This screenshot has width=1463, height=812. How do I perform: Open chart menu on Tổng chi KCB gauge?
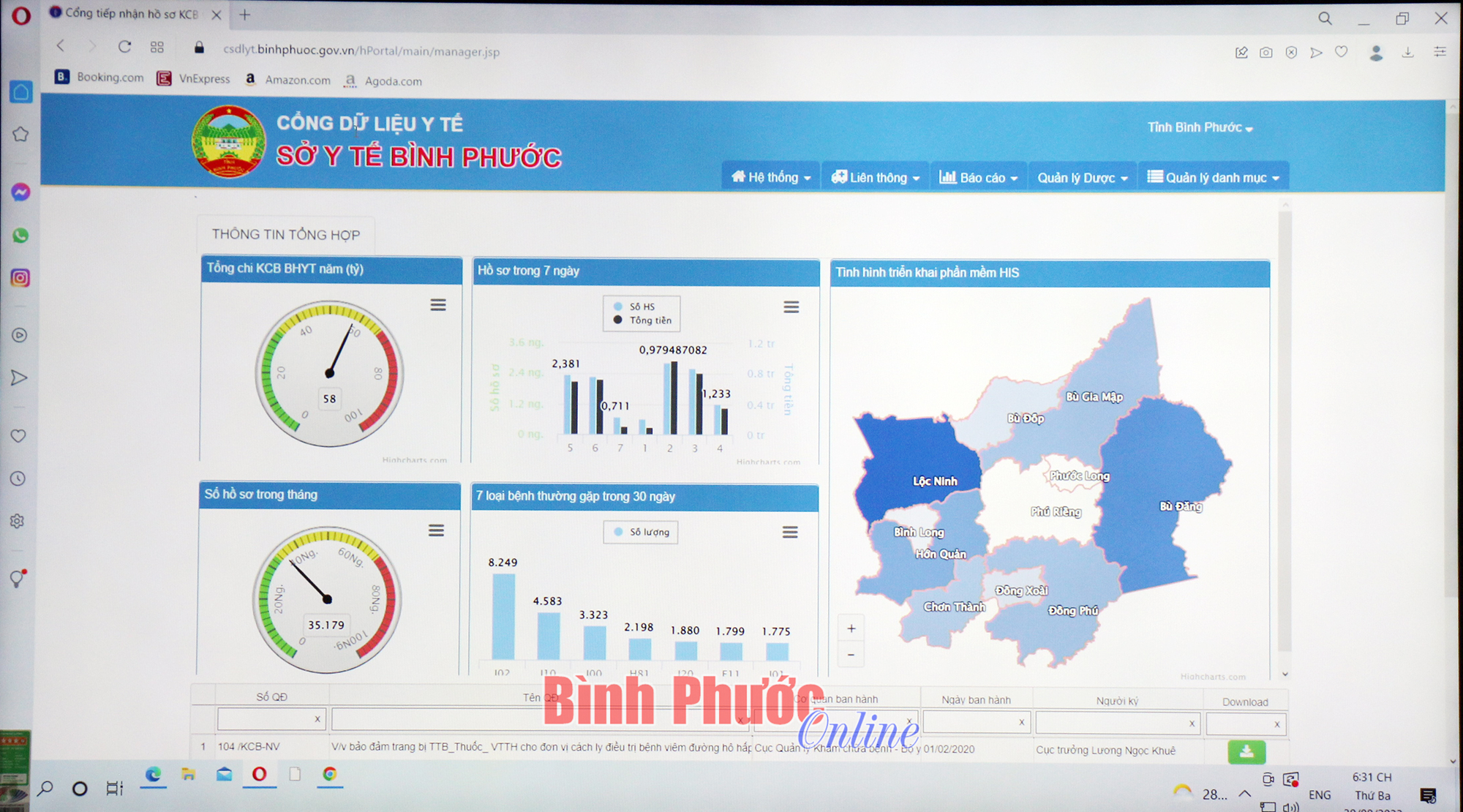pyautogui.click(x=438, y=305)
